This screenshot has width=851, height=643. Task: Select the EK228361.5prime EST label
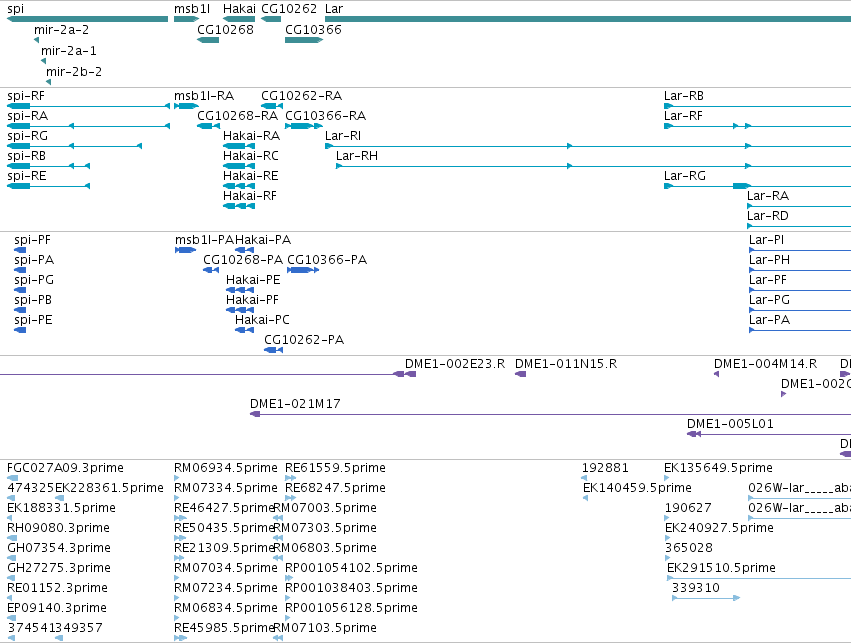pos(109,488)
